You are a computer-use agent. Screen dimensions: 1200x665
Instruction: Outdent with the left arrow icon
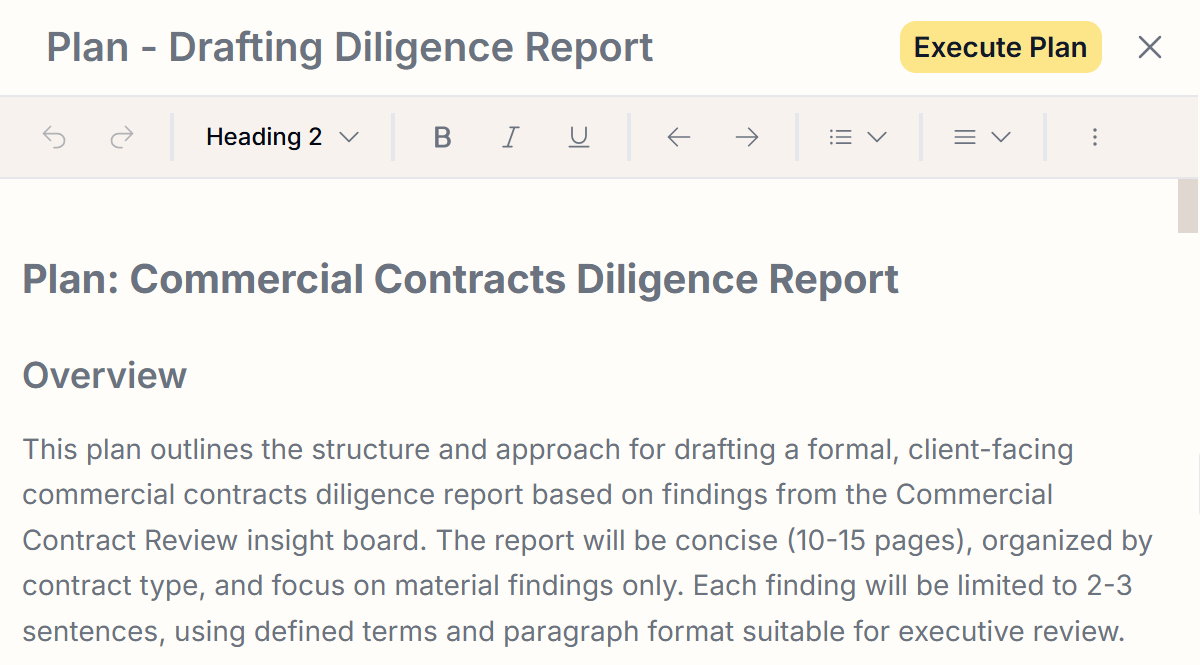pos(679,137)
